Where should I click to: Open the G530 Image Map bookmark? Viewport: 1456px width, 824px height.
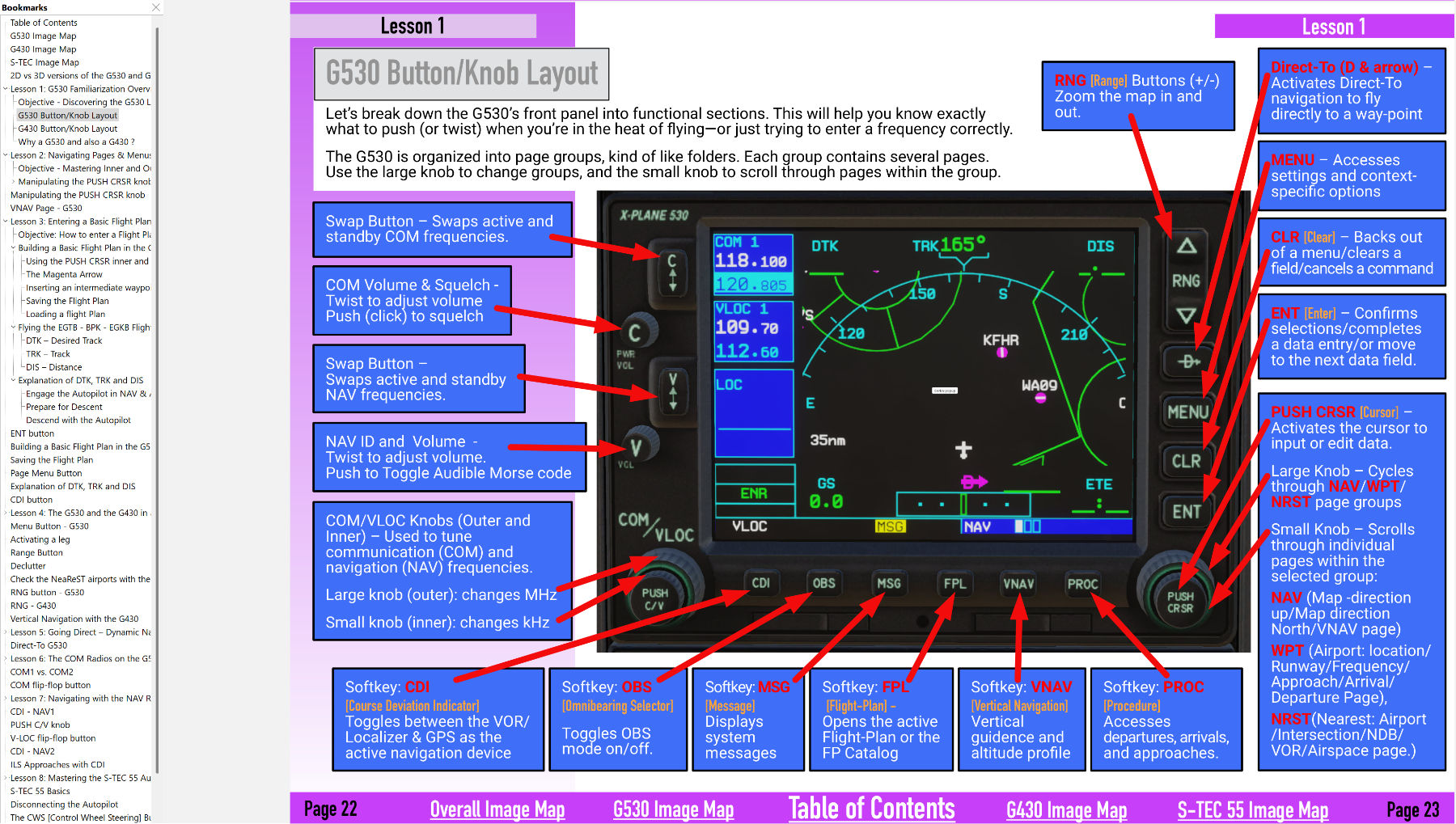click(43, 36)
